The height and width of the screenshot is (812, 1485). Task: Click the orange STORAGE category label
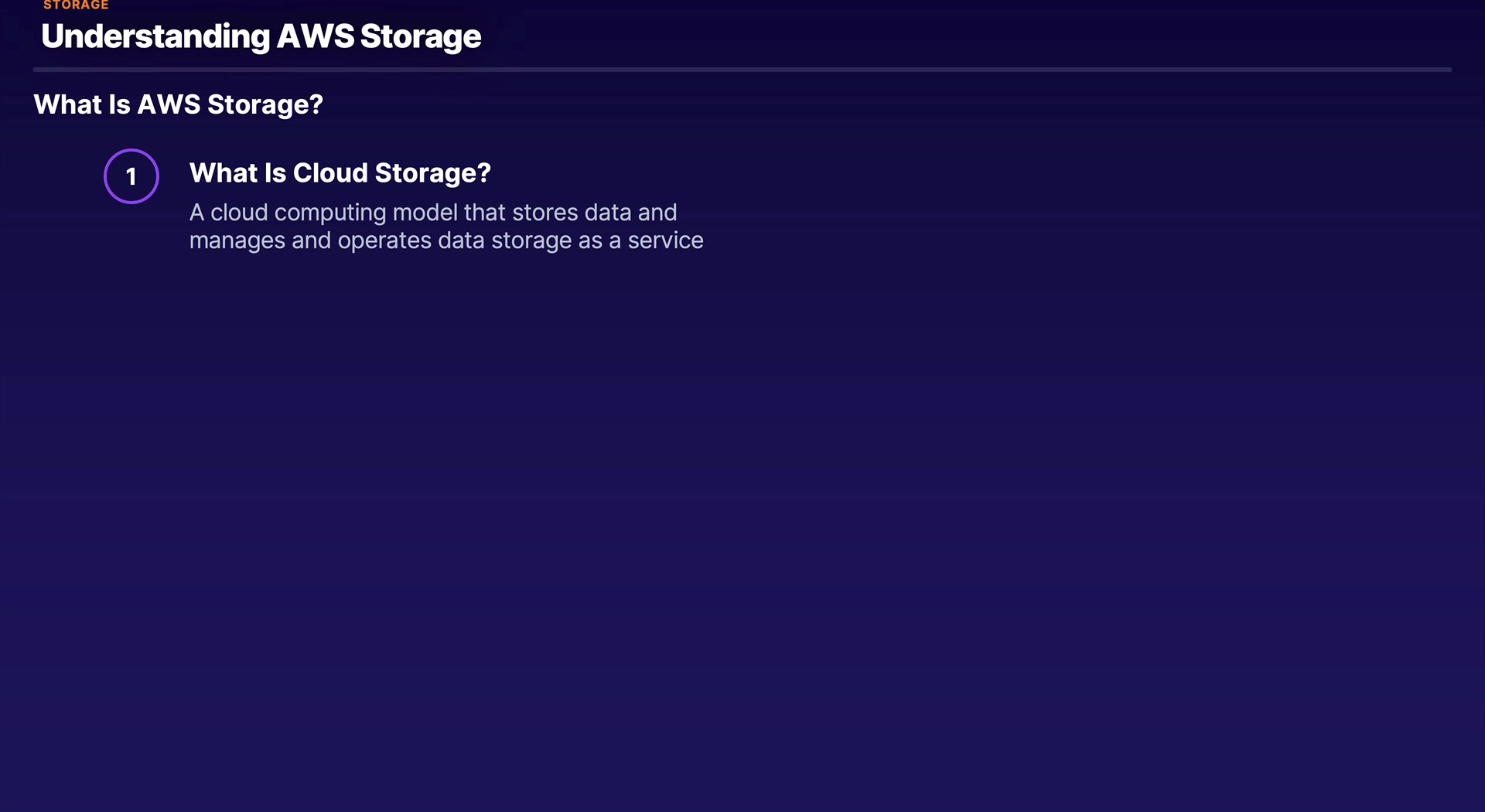[x=76, y=5]
